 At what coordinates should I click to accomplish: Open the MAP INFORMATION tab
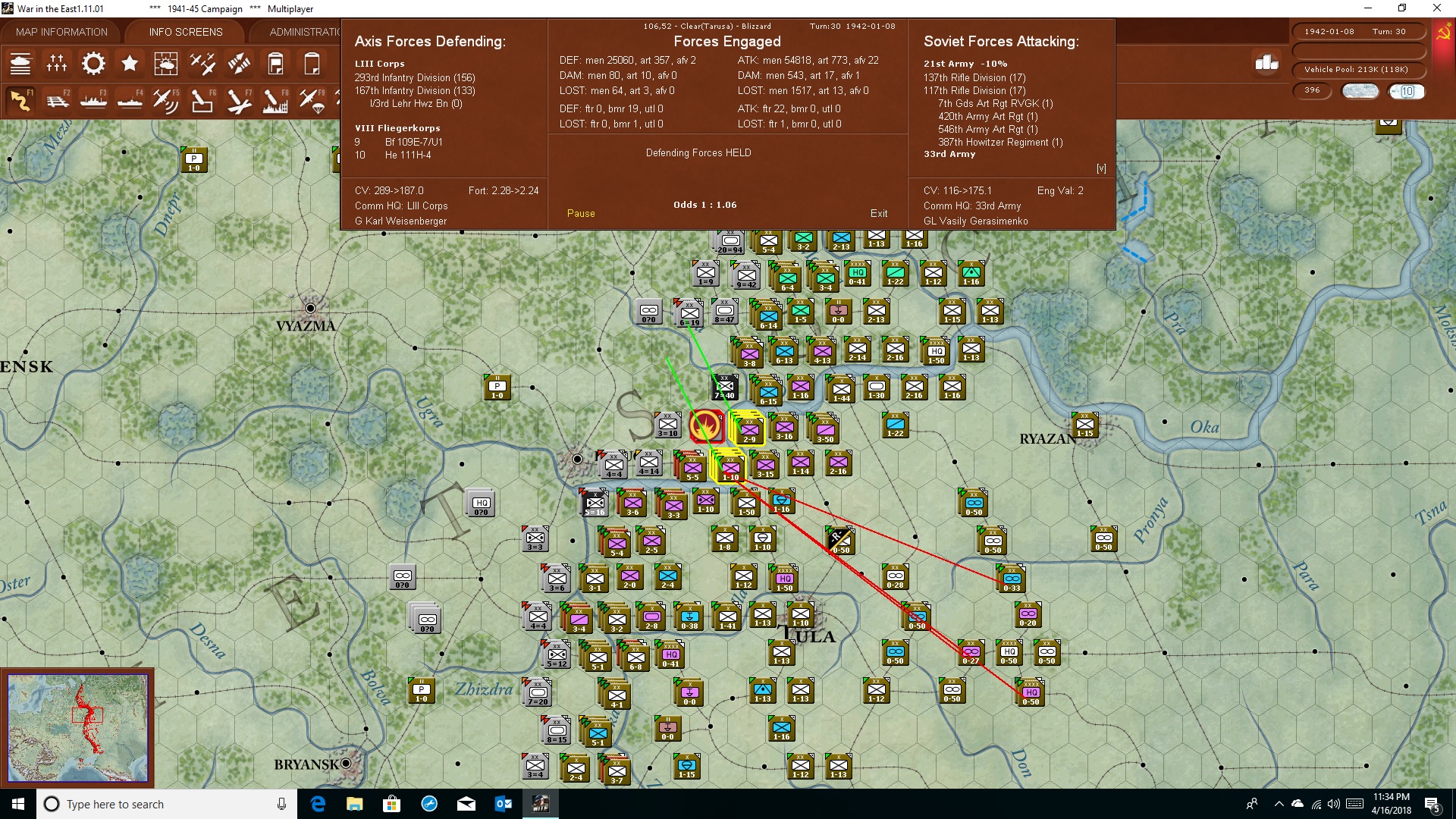[x=61, y=32]
